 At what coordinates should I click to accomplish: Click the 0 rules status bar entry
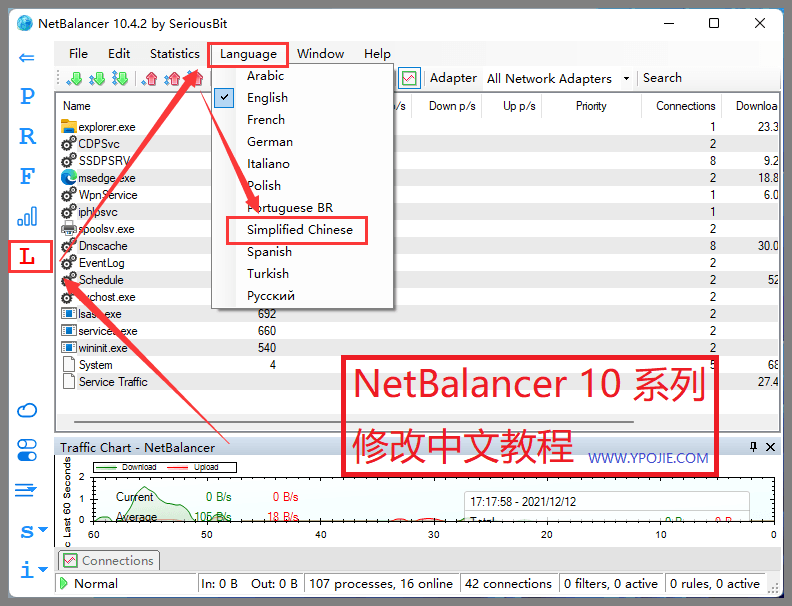coord(715,584)
